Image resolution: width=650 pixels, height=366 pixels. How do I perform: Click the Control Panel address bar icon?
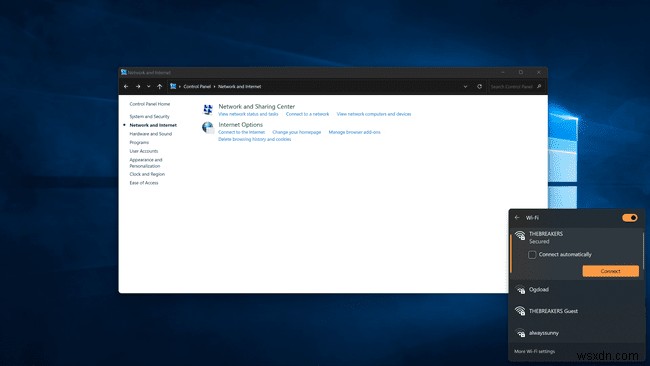pos(173,86)
